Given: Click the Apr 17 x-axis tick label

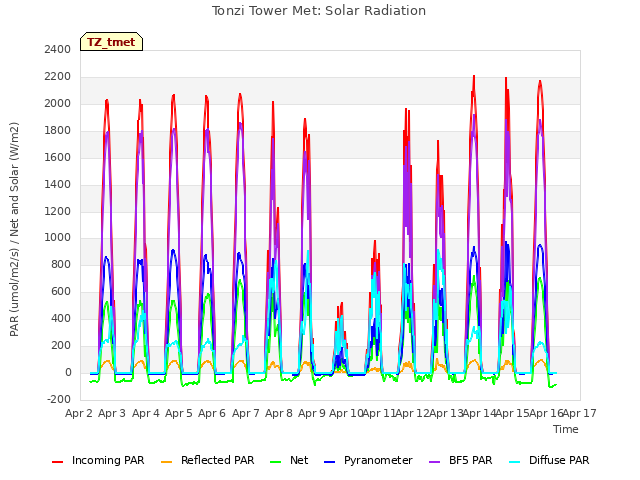Looking at the screenshot, I should point(580,413).
